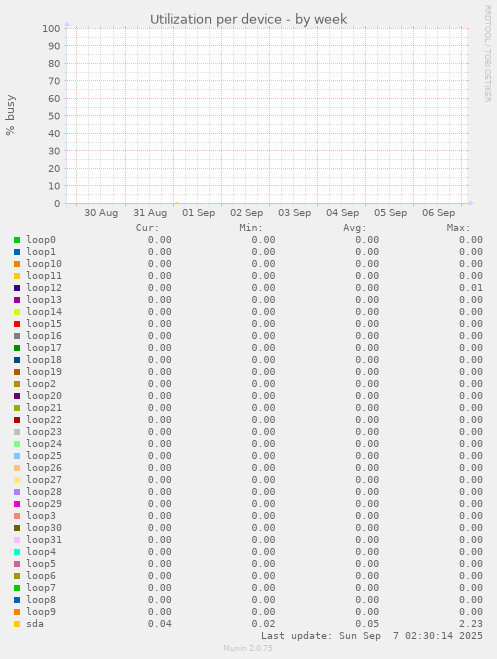
Task: Select the '31 Aug' date label
Action: (x=150, y=213)
